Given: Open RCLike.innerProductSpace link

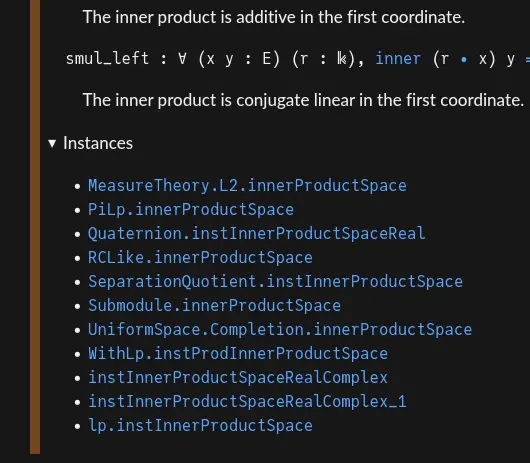Looking at the screenshot, I should tap(200, 258).
